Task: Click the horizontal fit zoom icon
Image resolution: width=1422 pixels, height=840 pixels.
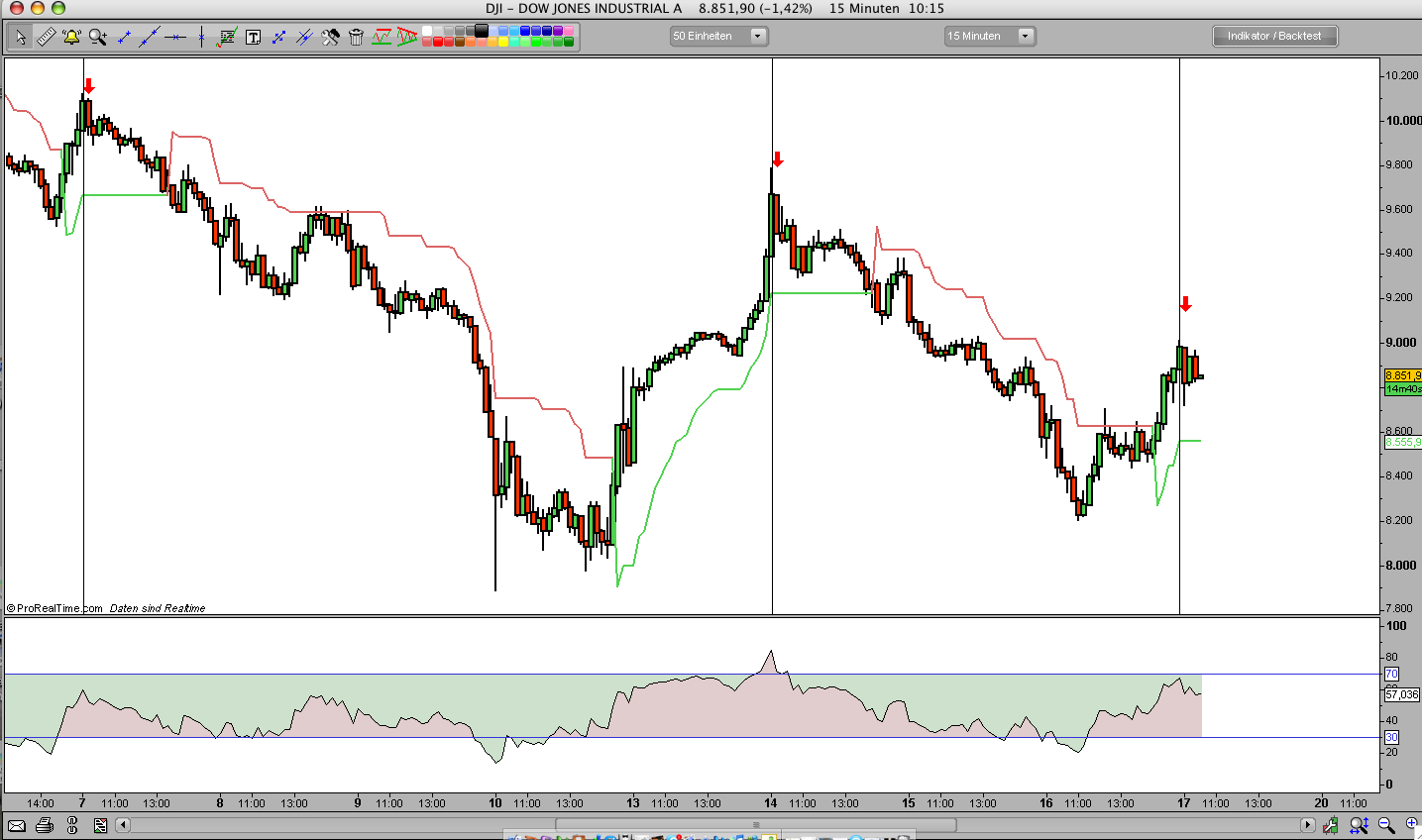Action: click(1359, 824)
